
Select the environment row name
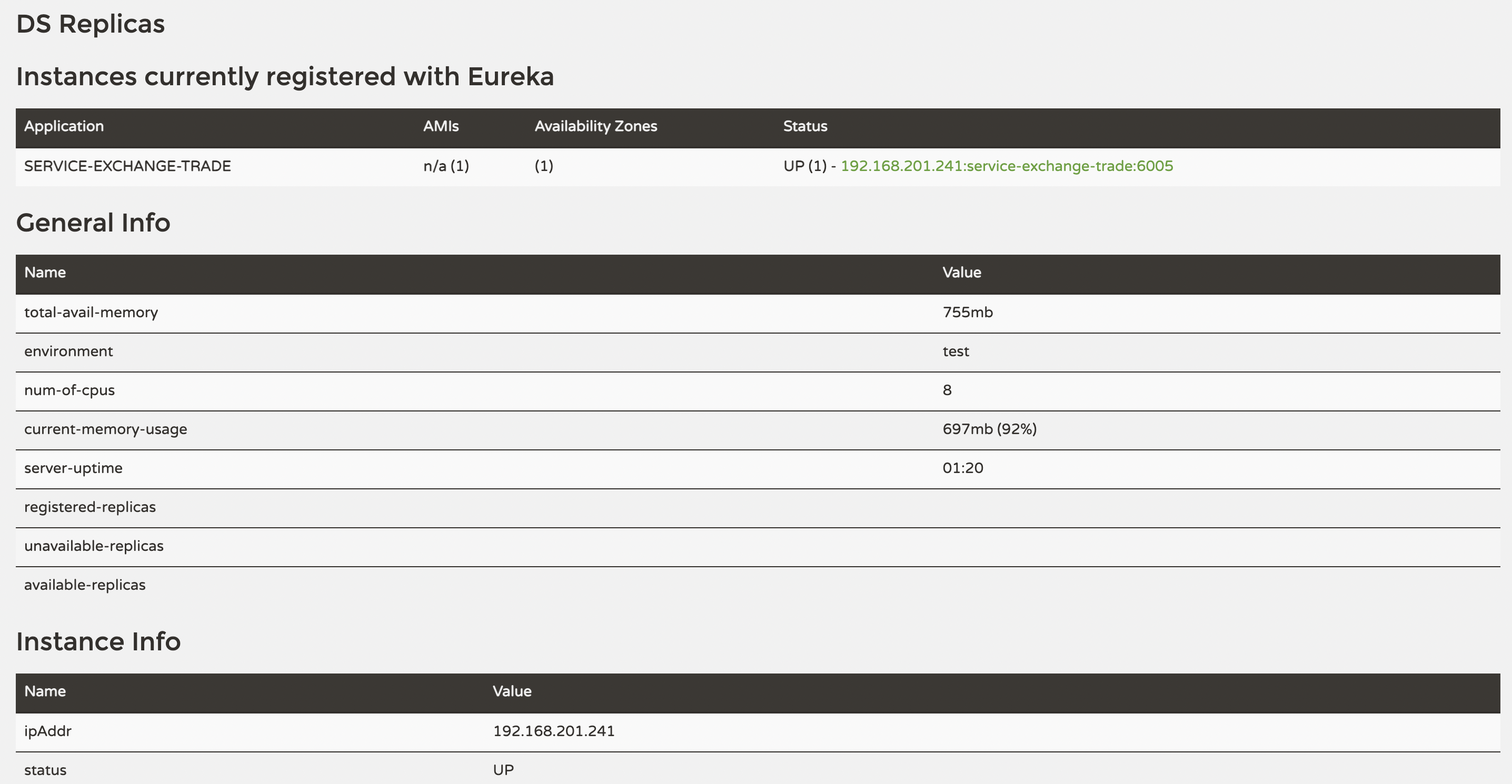click(x=68, y=351)
